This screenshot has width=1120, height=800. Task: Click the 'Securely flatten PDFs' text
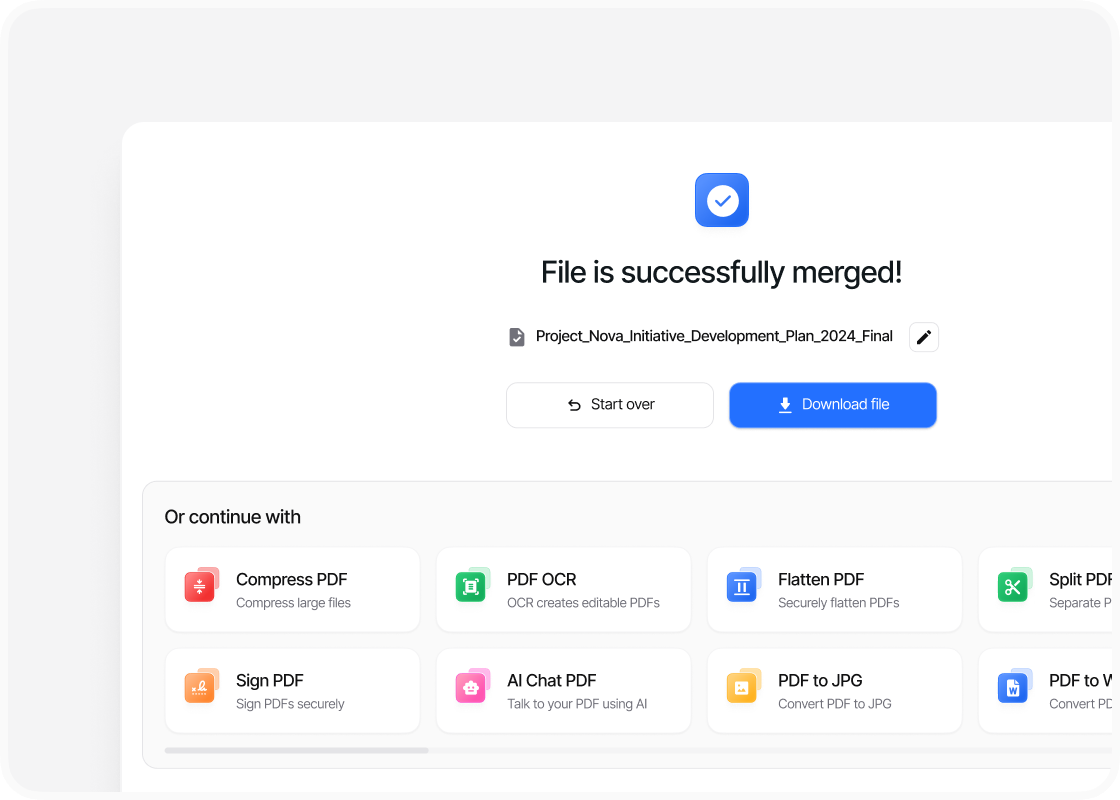click(839, 603)
